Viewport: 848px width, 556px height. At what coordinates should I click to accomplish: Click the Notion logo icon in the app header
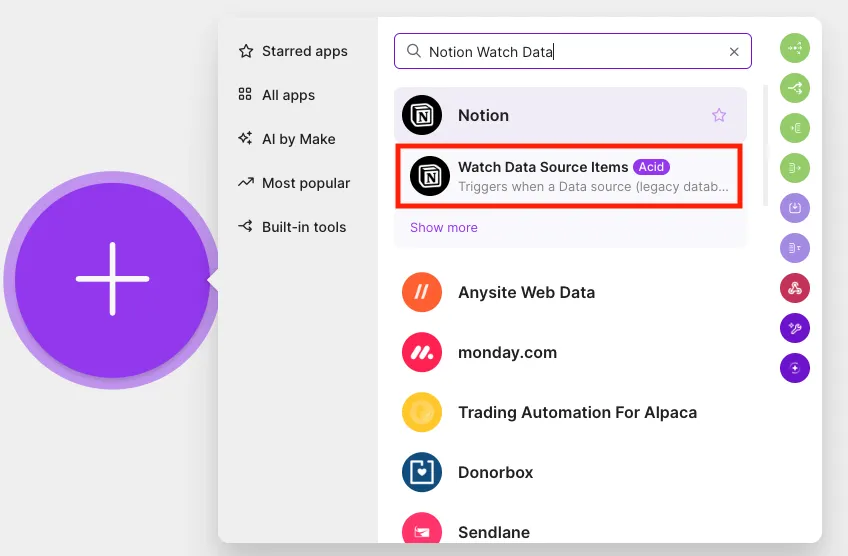point(422,115)
